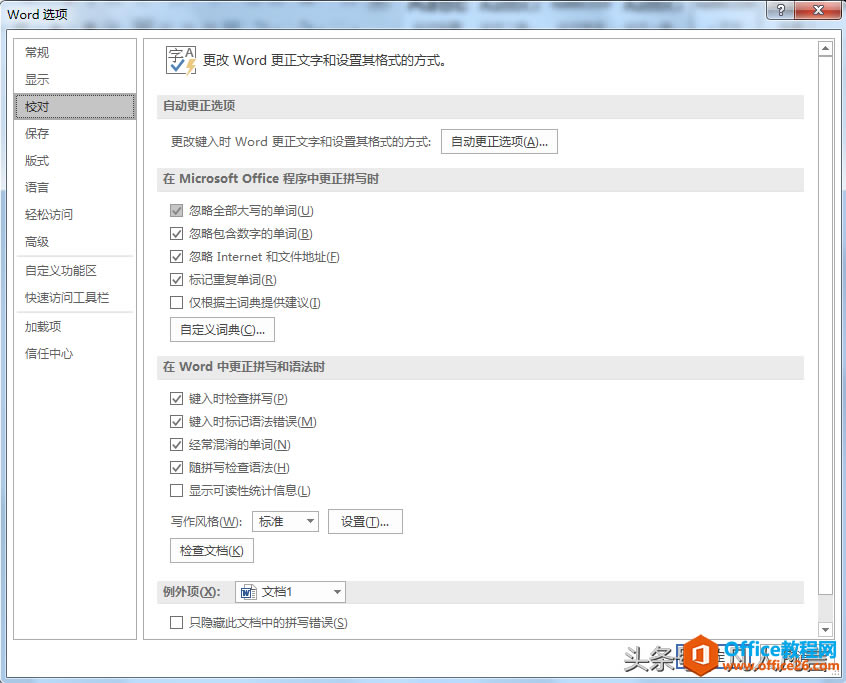Toggle 忽略包含数字的单词 checkbox
846x683 pixels.
(x=176, y=234)
